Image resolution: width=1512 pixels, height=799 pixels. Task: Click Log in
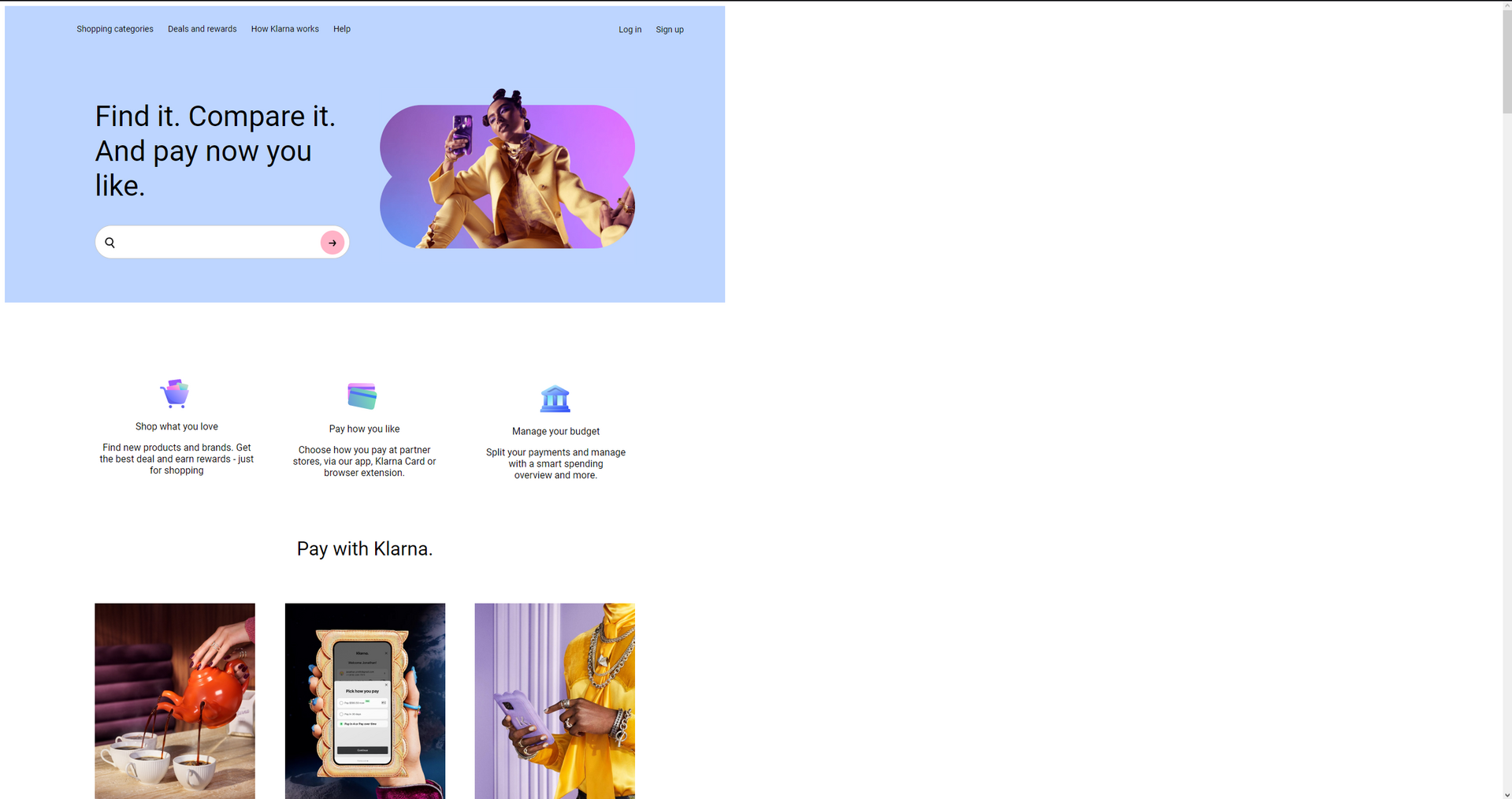[630, 30]
